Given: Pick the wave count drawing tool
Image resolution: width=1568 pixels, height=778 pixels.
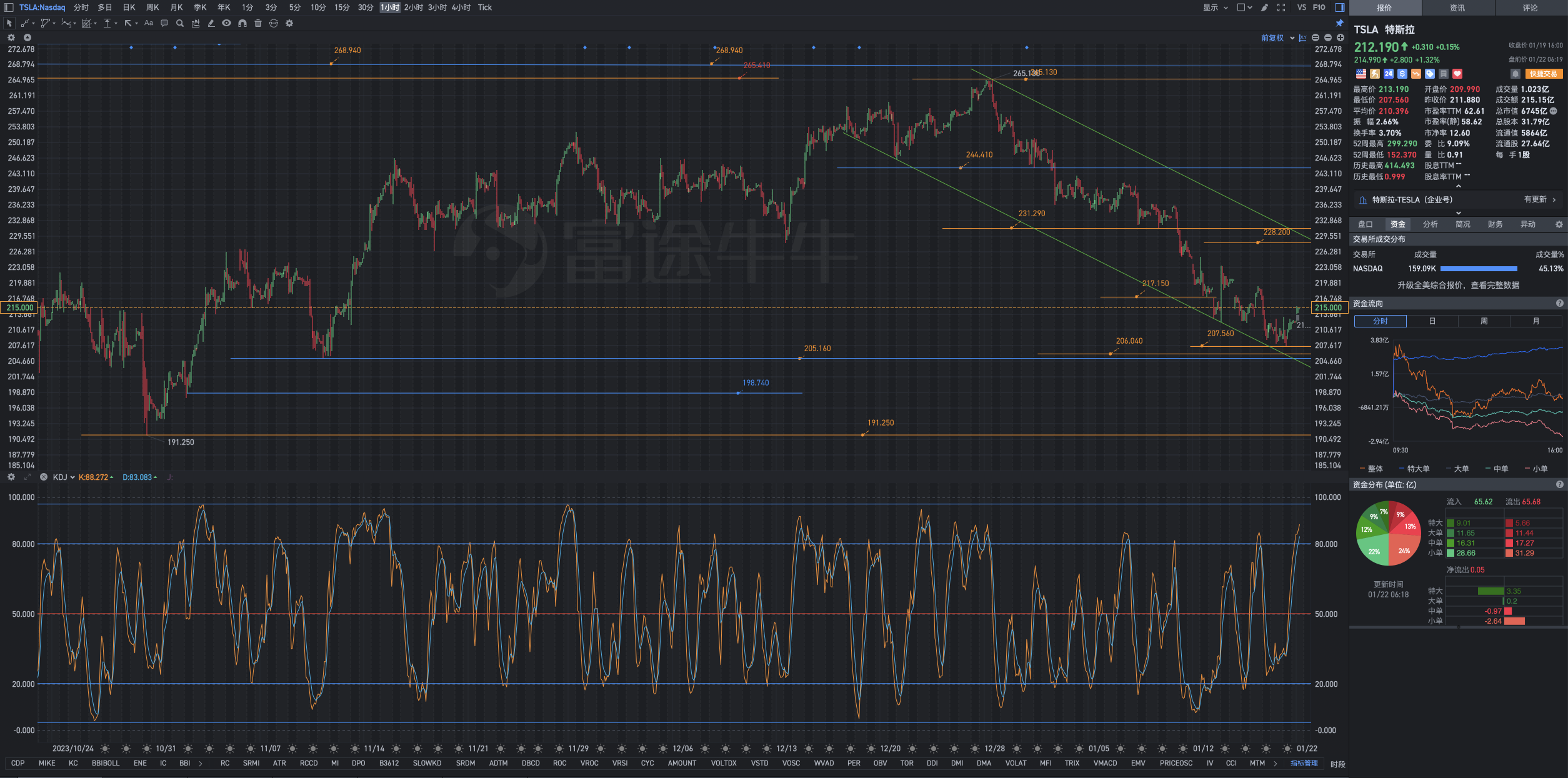Looking at the screenshot, I should coord(66,23).
